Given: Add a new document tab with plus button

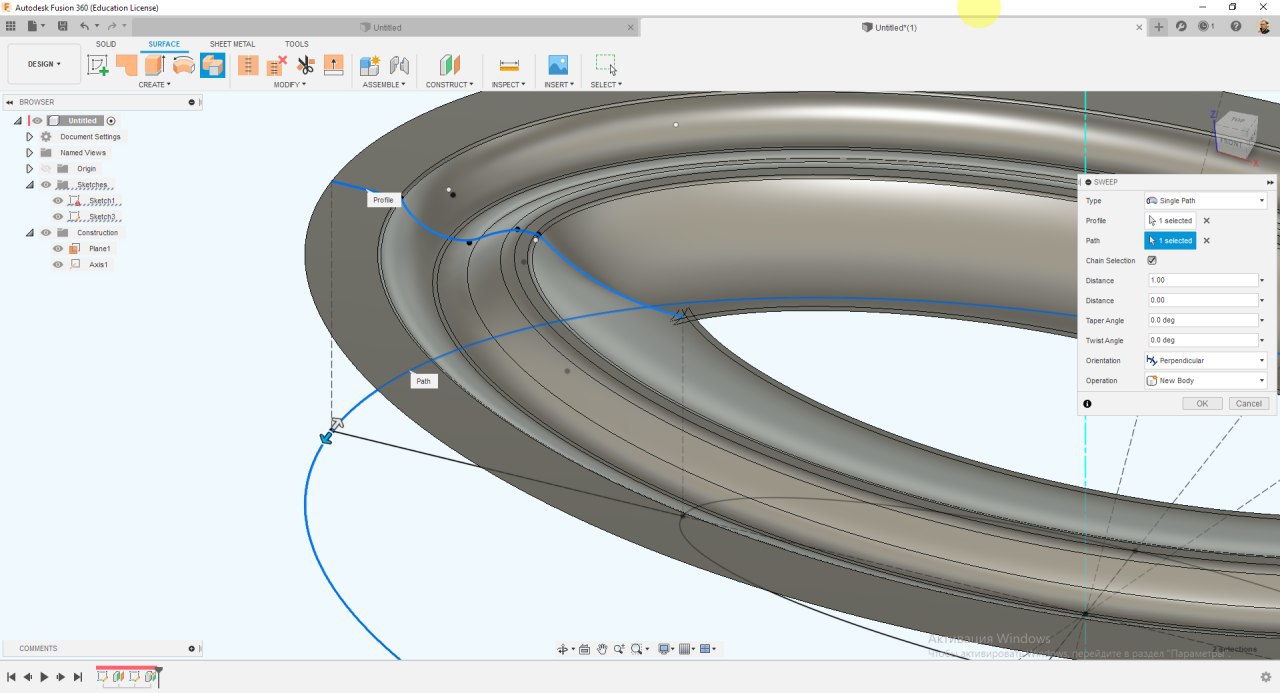Looking at the screenshot, I should (1159, 27).
